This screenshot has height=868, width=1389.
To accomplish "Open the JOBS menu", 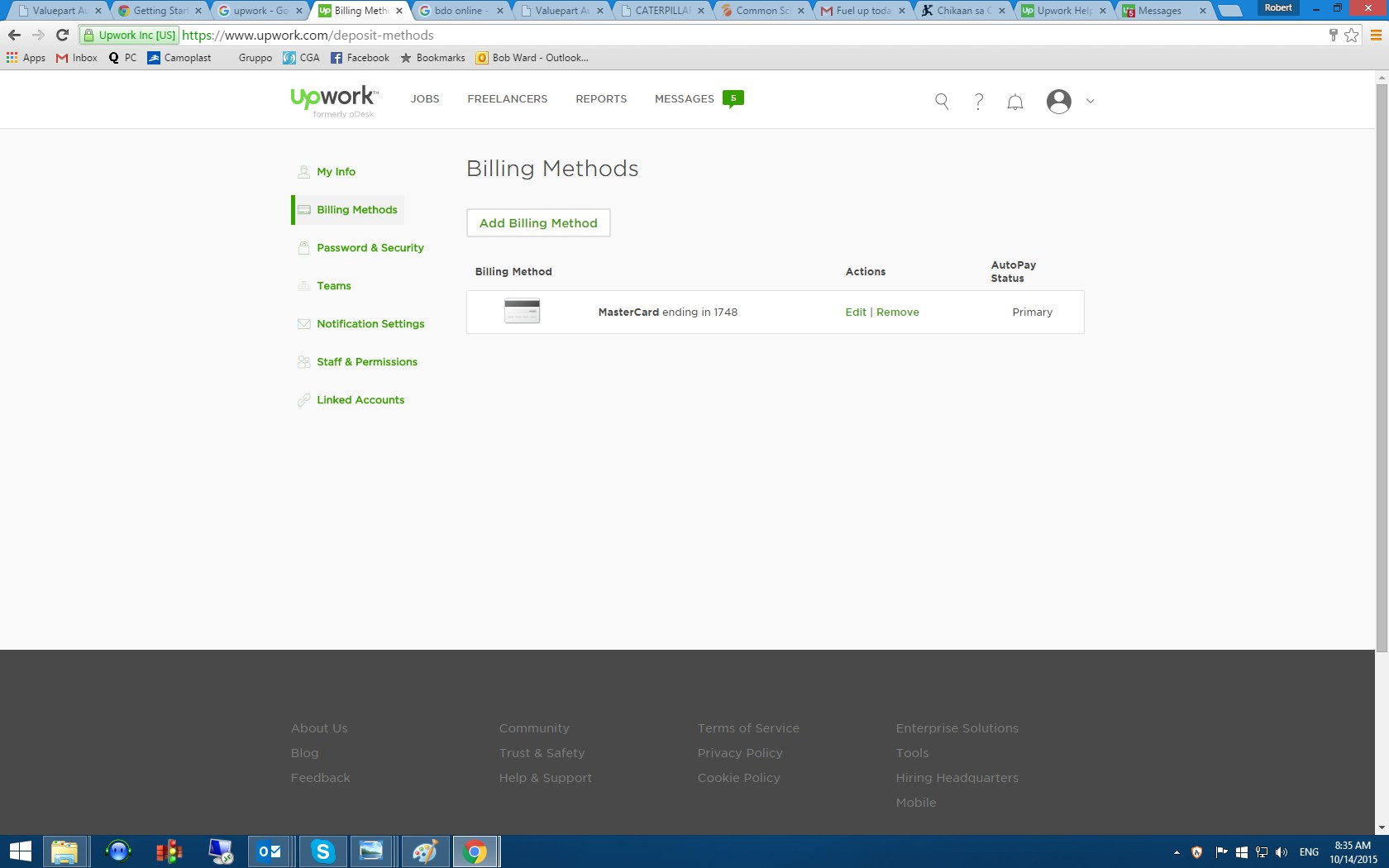I will pyautogui.click(x=425, y=98).
